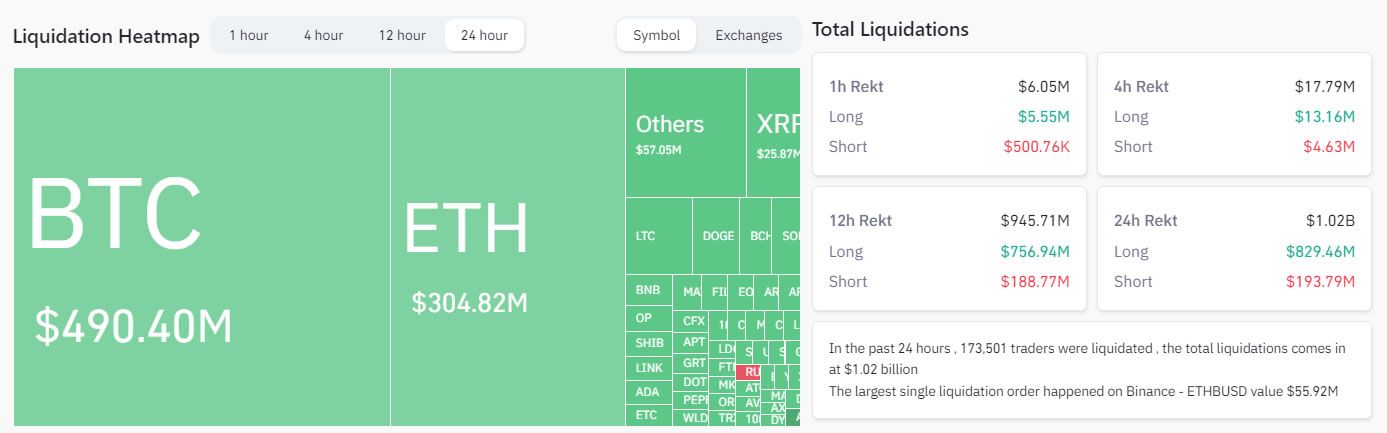Select the 4 hour tab
The image size is (1387, 433).
[x=323, y=35]
